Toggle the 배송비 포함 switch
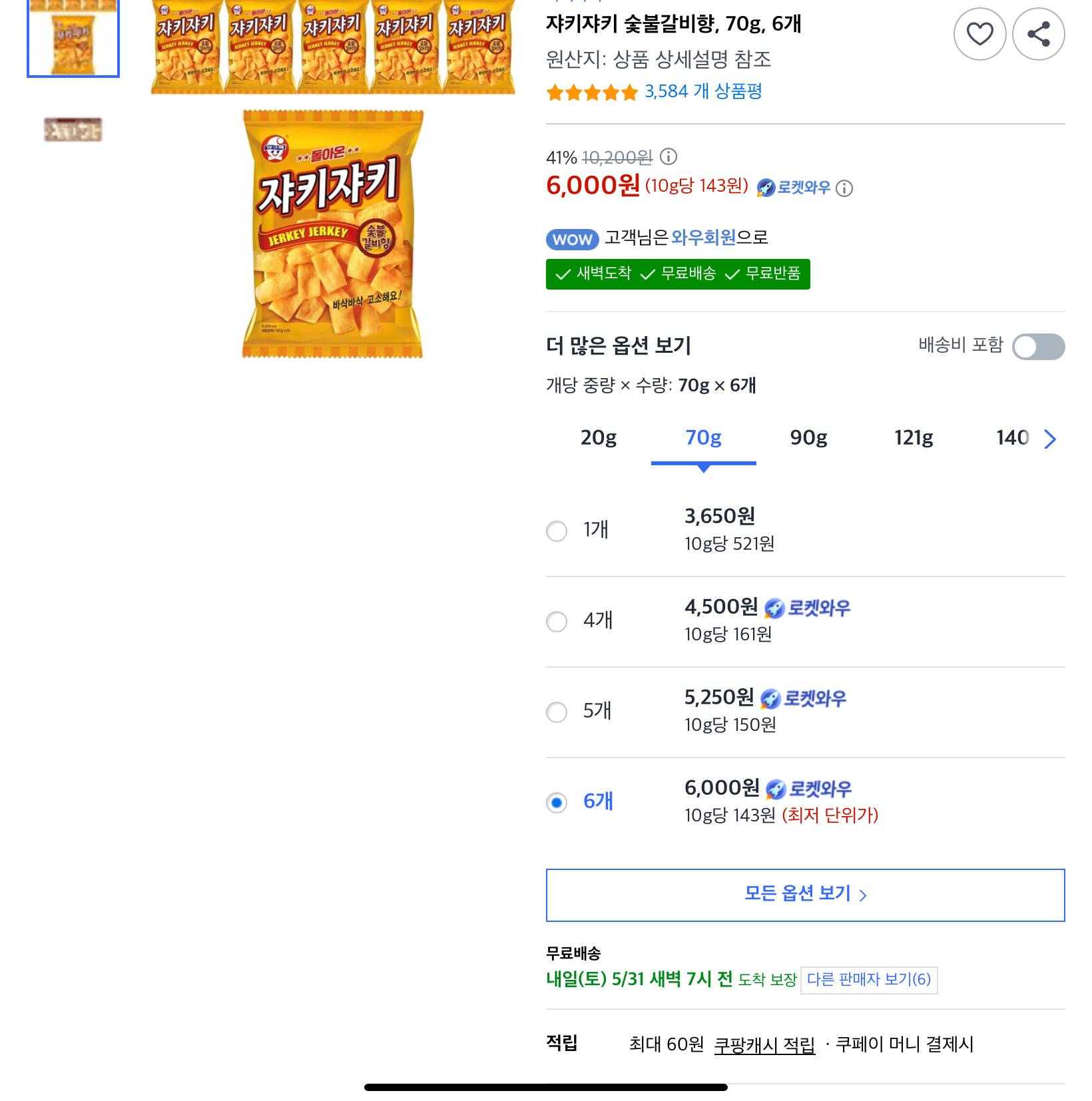The height and width of the screenshot is (1101, 1092). (x=1037, y=347)
